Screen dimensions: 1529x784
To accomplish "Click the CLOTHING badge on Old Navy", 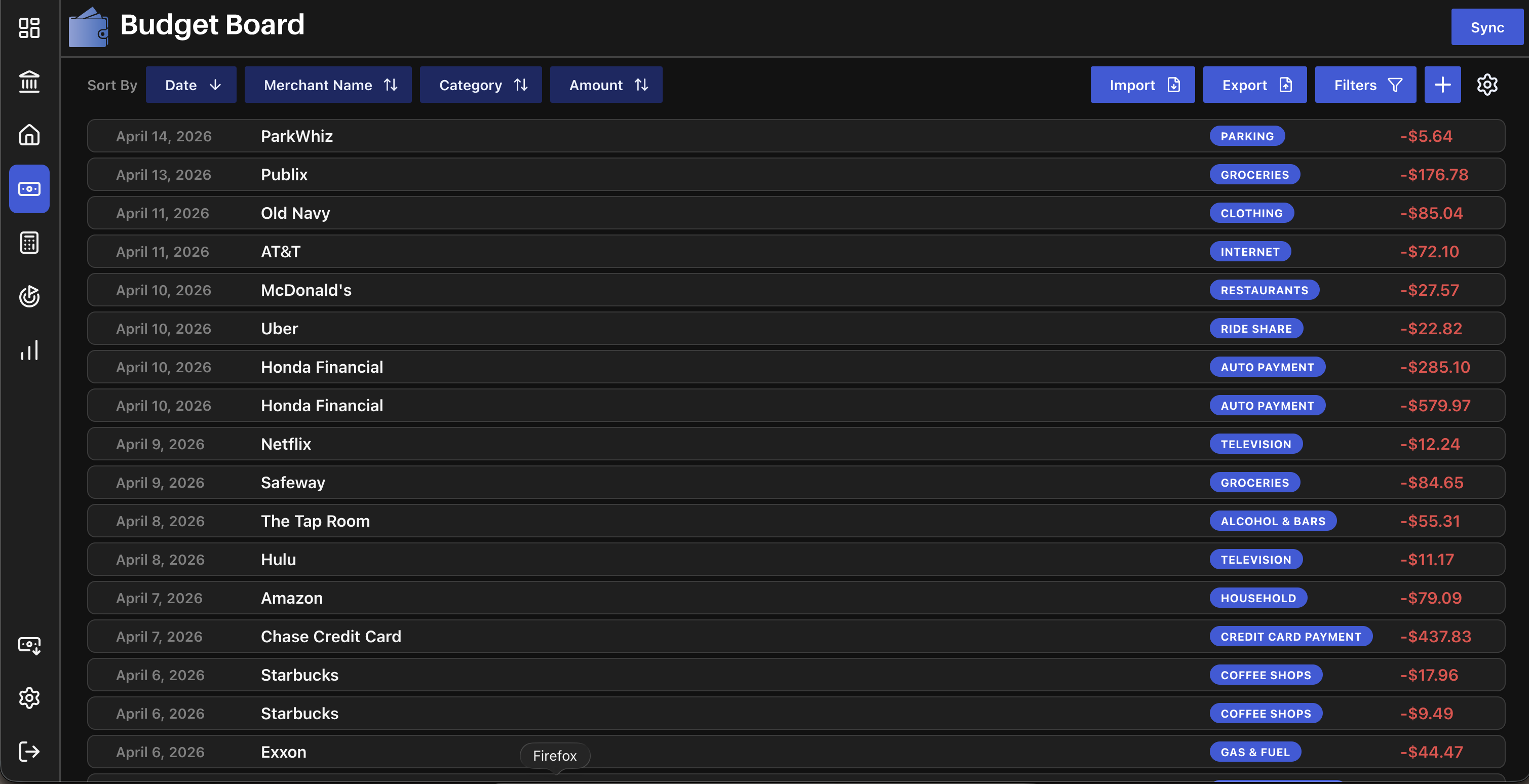I will point(1252,213).
